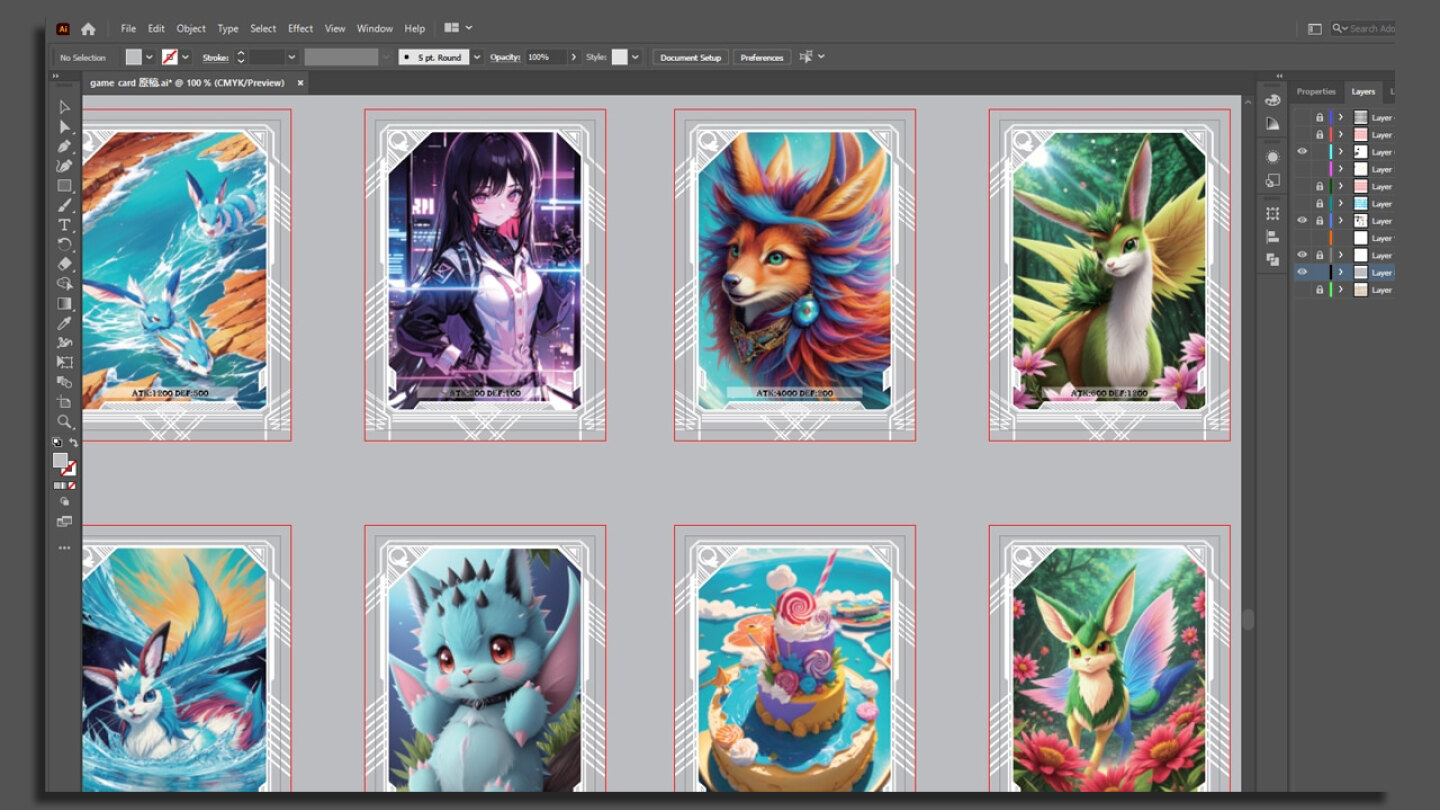Click the Stroke label link
This screenshot has height=810, width=1440.
(x=216, y=57)
